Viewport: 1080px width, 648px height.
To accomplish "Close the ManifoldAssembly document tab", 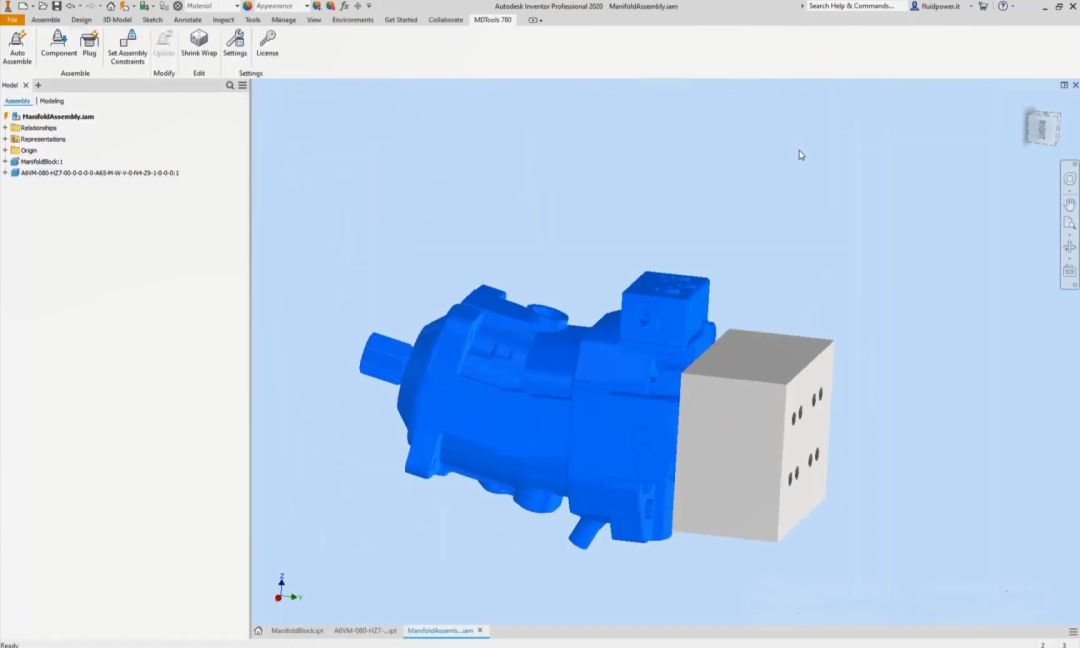I will point(480,630).
